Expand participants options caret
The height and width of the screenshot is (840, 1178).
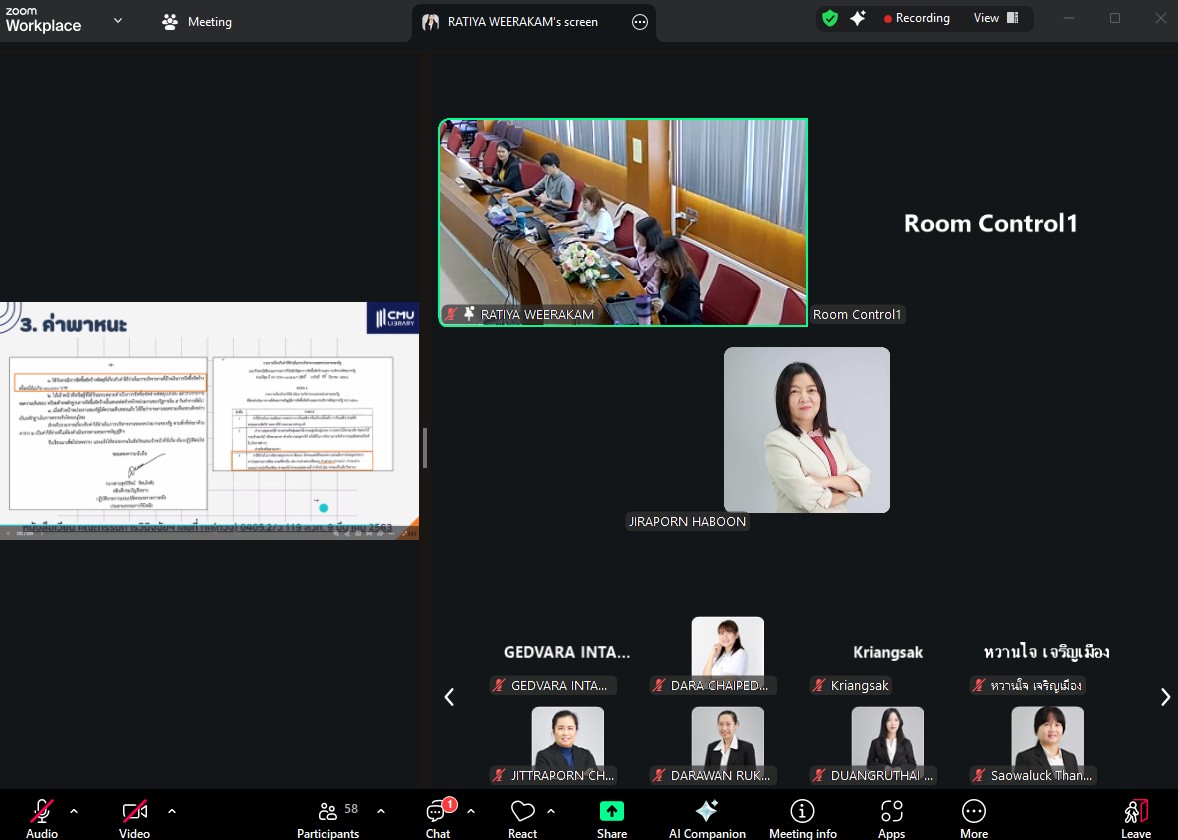pos(381,811)
